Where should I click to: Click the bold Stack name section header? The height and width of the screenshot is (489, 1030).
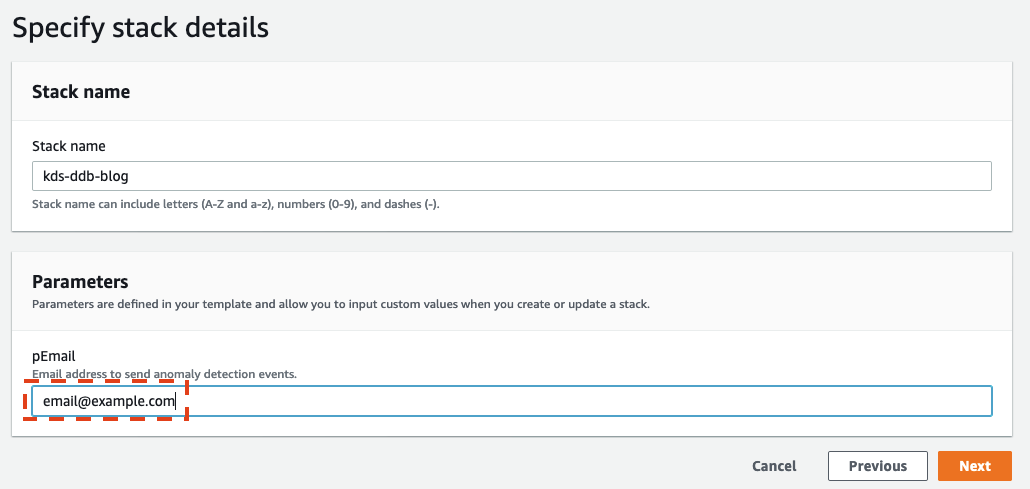(81, 92)
